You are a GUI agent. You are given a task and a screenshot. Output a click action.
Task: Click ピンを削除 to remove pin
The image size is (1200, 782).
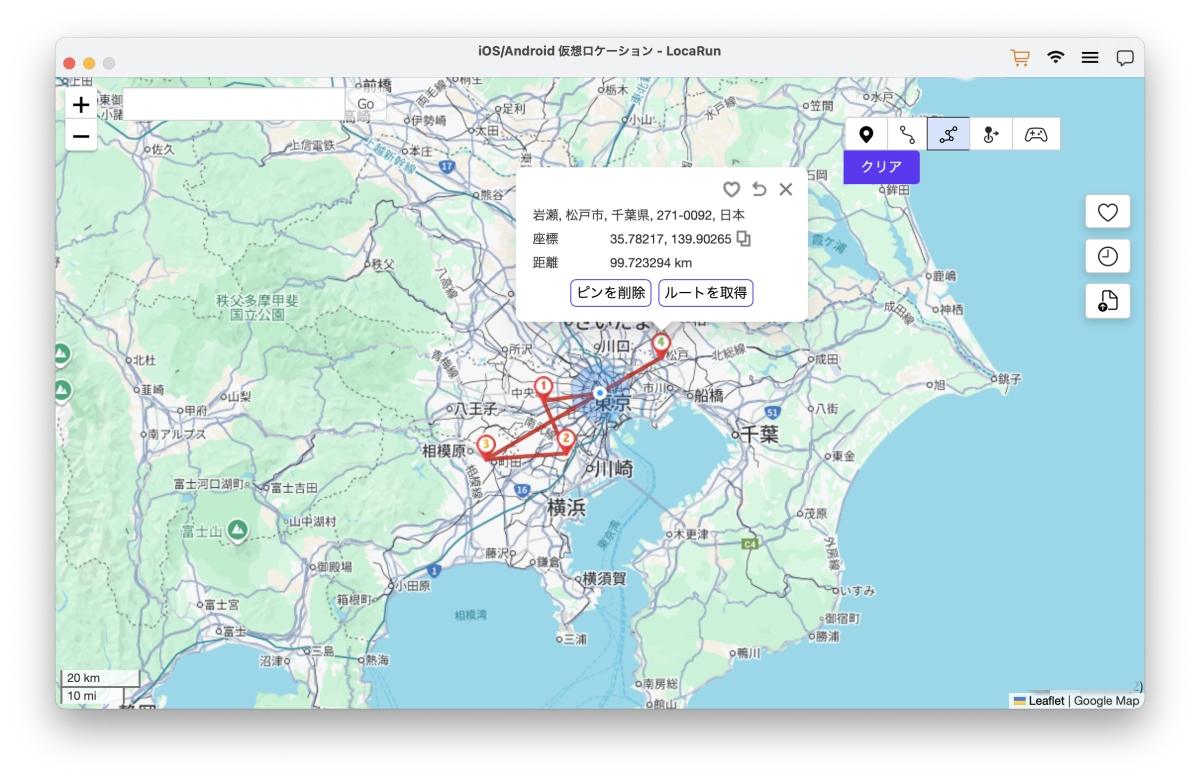[x=611, y=292]
